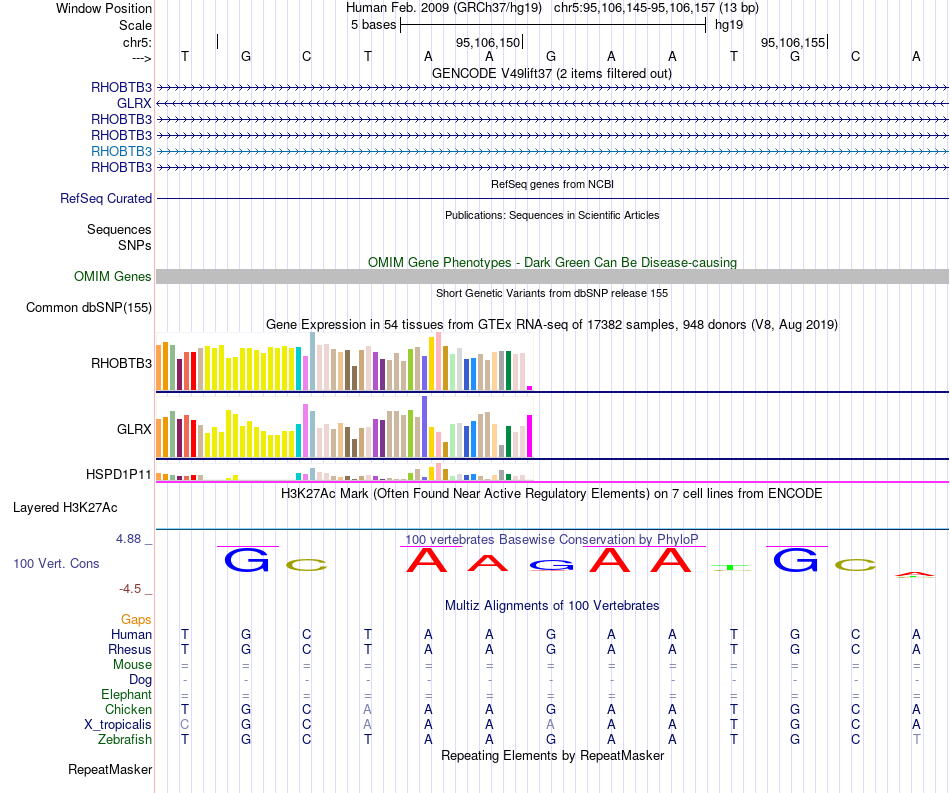Click the RHOBTB3 GTEx expression bar chart
Viewport: 950px width, 793px height.
[344, 362]
